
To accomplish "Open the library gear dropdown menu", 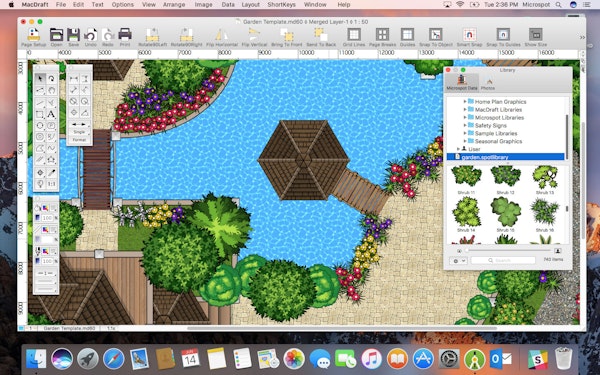I will tap(458, 261).
